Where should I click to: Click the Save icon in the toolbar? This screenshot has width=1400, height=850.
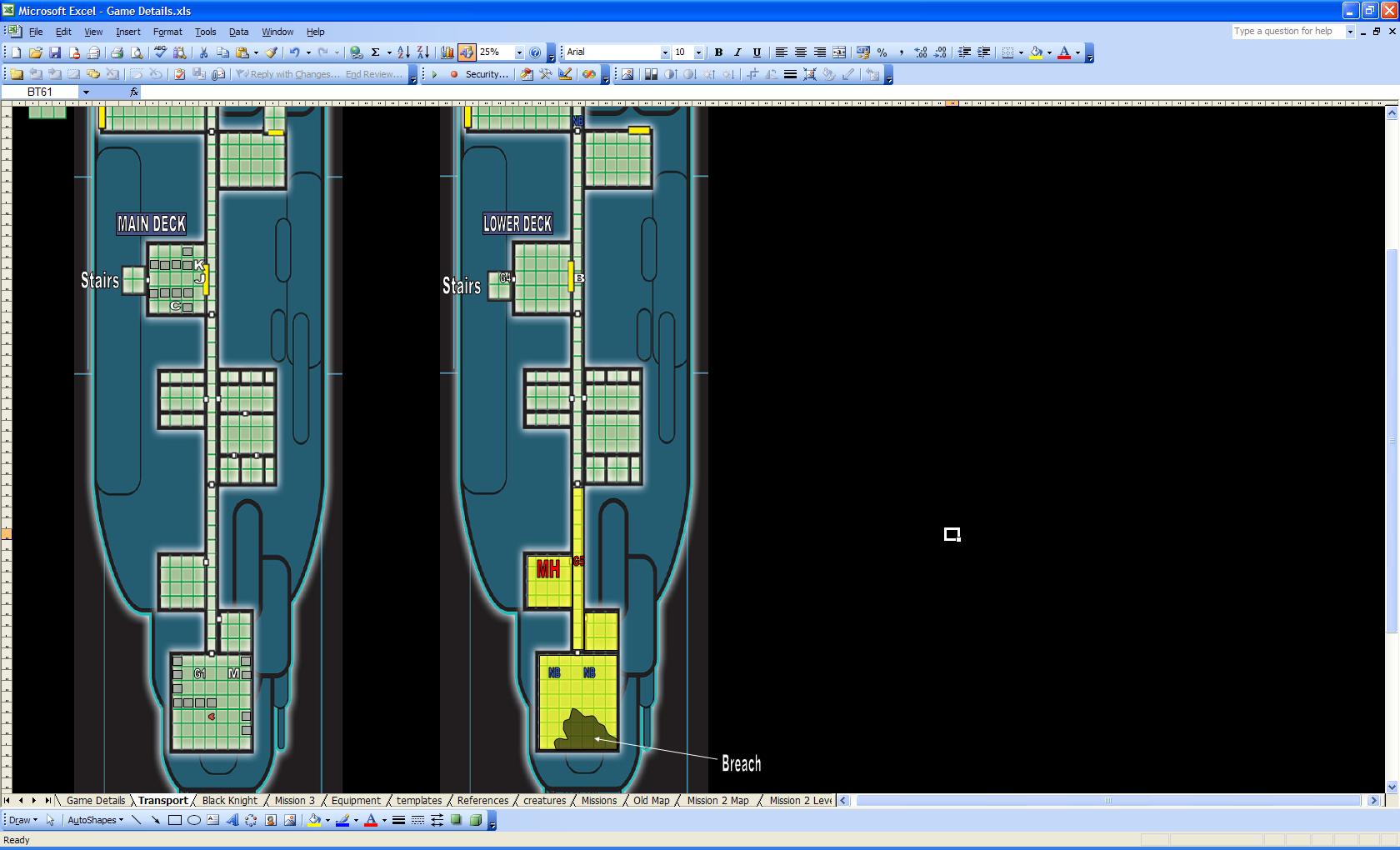coord(55,52)
